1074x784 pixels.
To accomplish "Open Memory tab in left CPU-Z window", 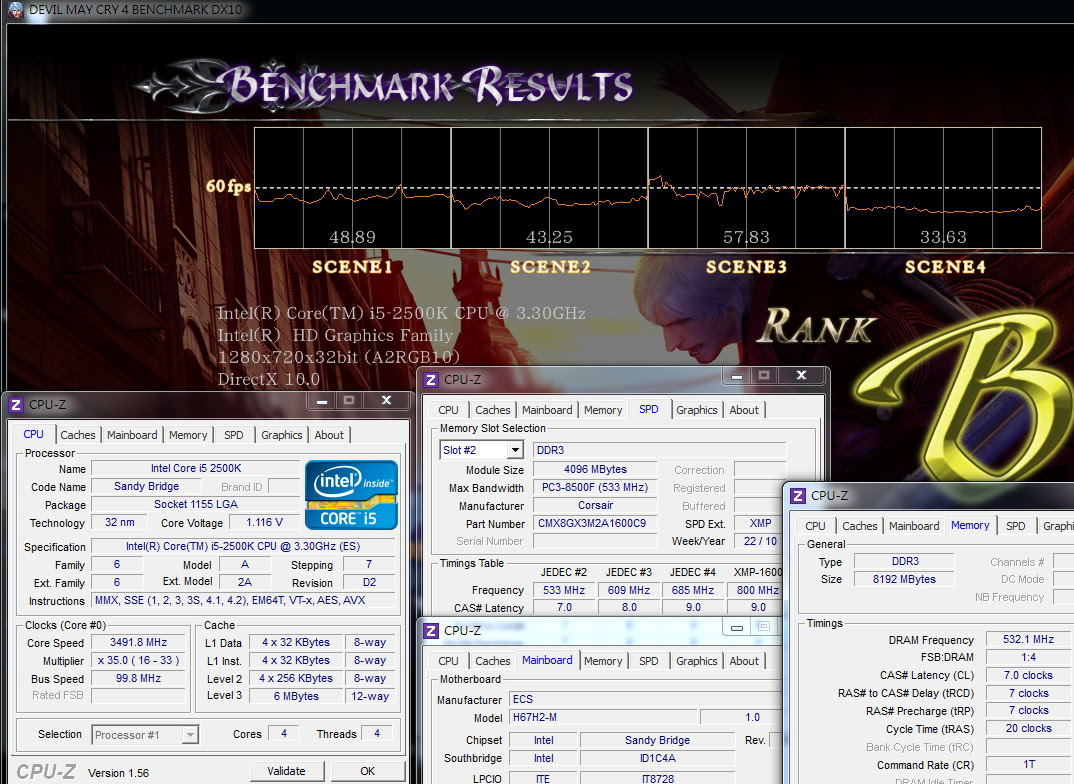I will pos(188,435).
